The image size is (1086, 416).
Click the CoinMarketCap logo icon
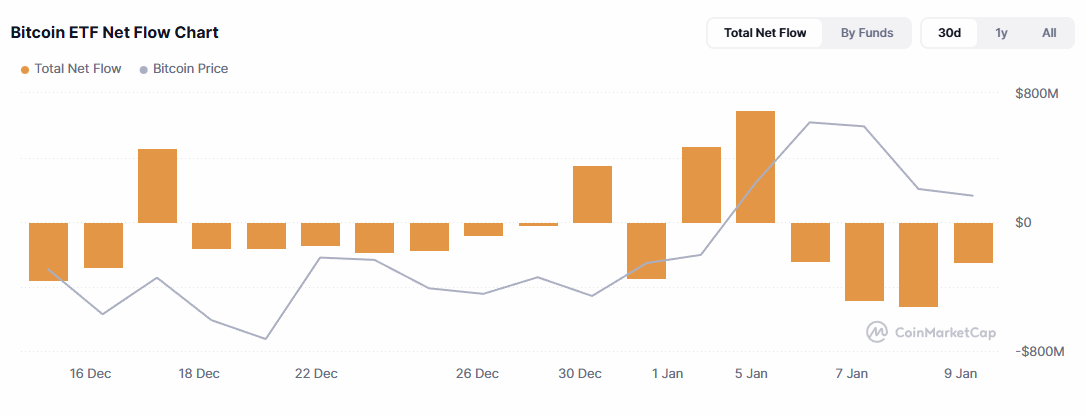pyautogui.click(x=877, y=332)
